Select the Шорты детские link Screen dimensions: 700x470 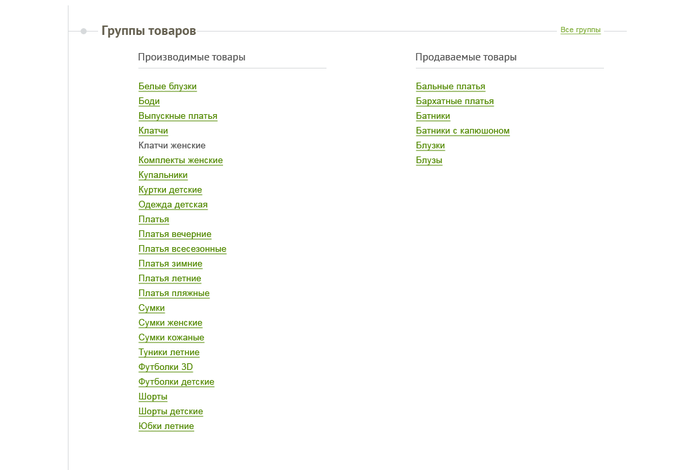pyautogui.click(x=171, y=411)
